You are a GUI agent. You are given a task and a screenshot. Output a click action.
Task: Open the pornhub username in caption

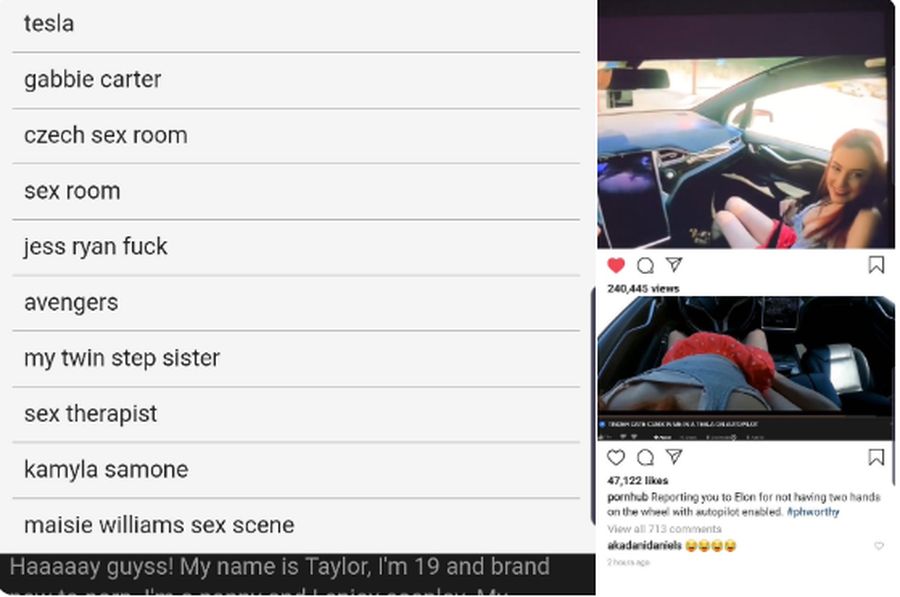click(627, 497)
